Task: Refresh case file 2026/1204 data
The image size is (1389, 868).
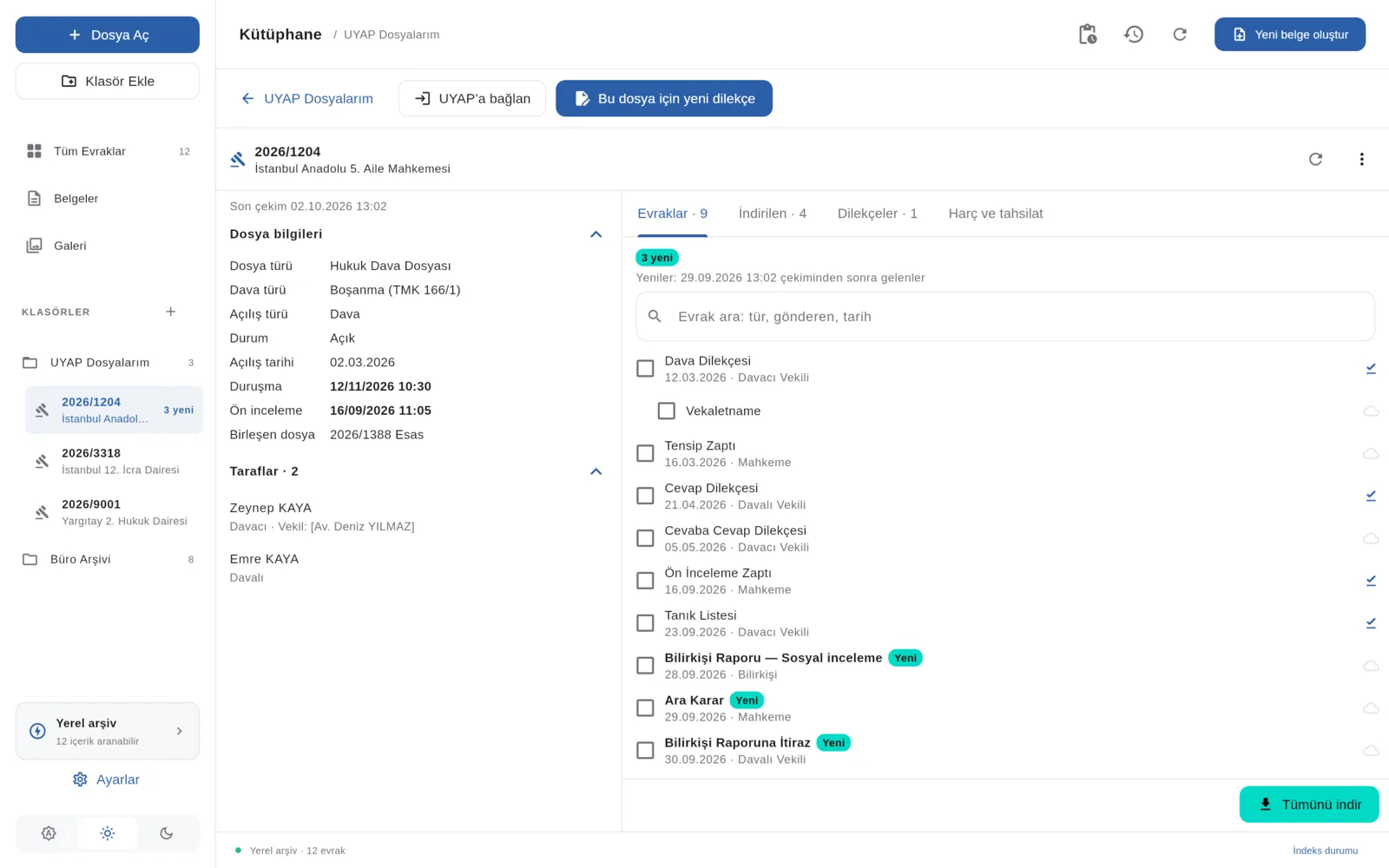Action: [x=1315, y=159]
